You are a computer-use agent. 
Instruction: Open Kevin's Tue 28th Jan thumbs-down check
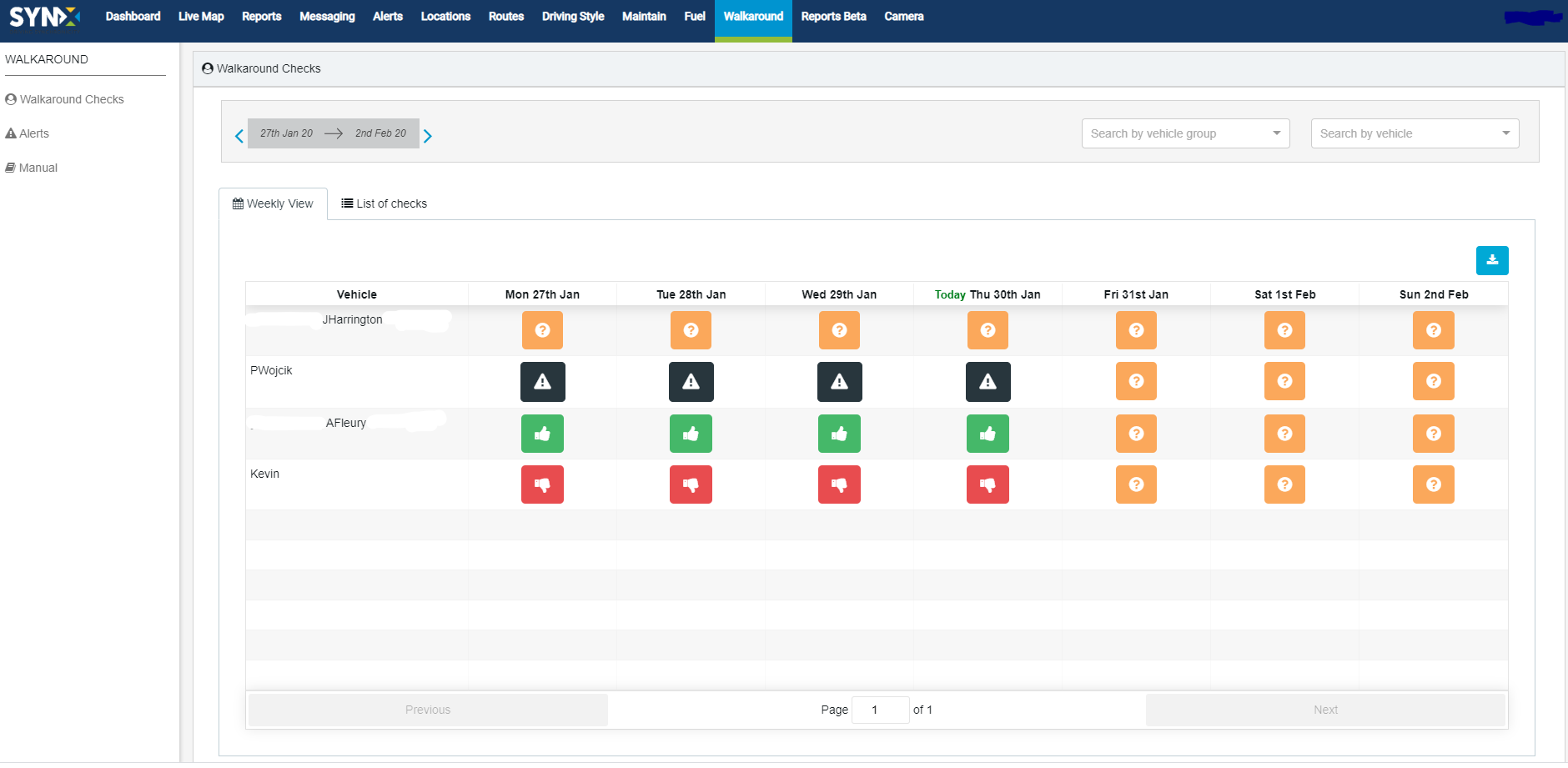[691, 484]
